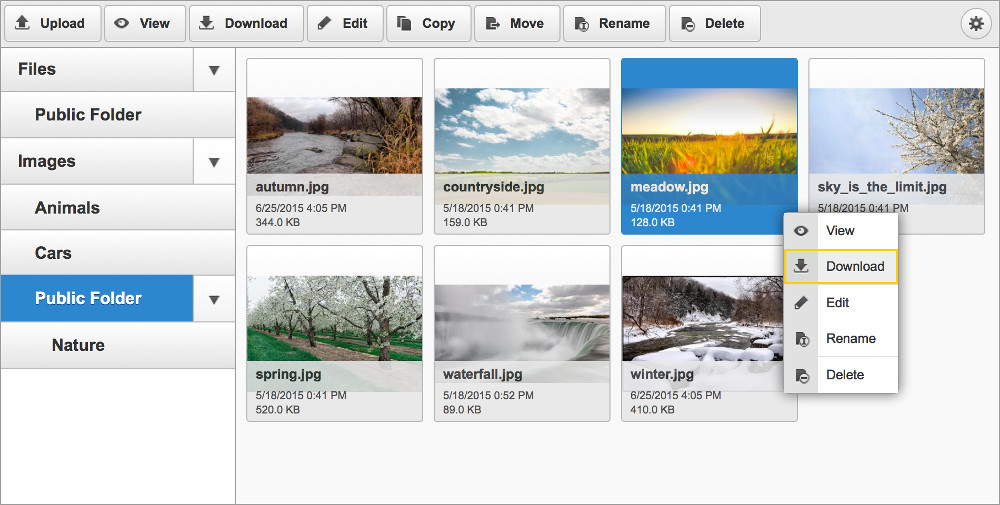Viewport: 1000px width, 505px height.
Task: Choose Download from the context menu
Action: (854, 267)
